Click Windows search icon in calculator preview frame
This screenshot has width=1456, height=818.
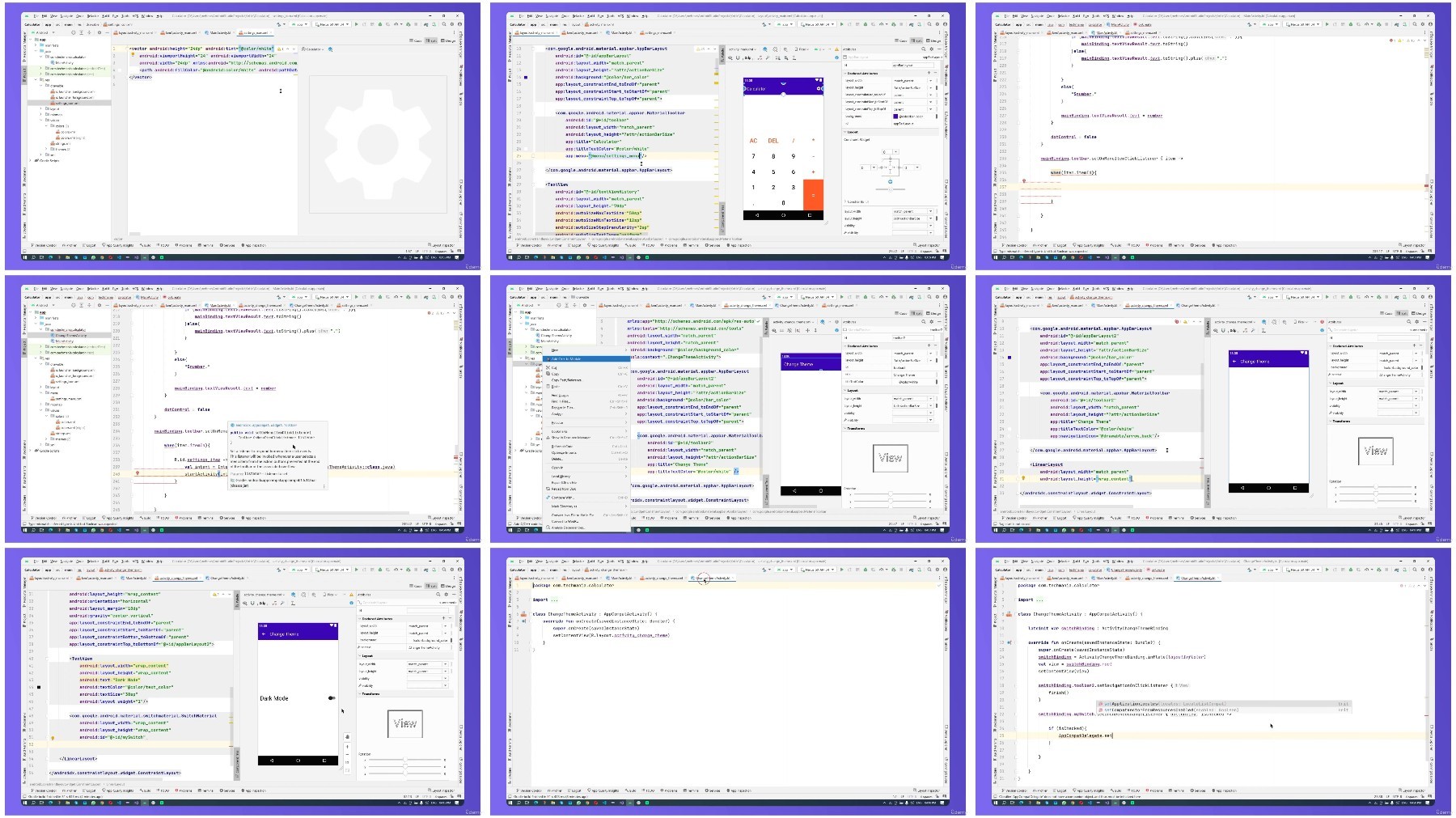(x=519, y=257)
